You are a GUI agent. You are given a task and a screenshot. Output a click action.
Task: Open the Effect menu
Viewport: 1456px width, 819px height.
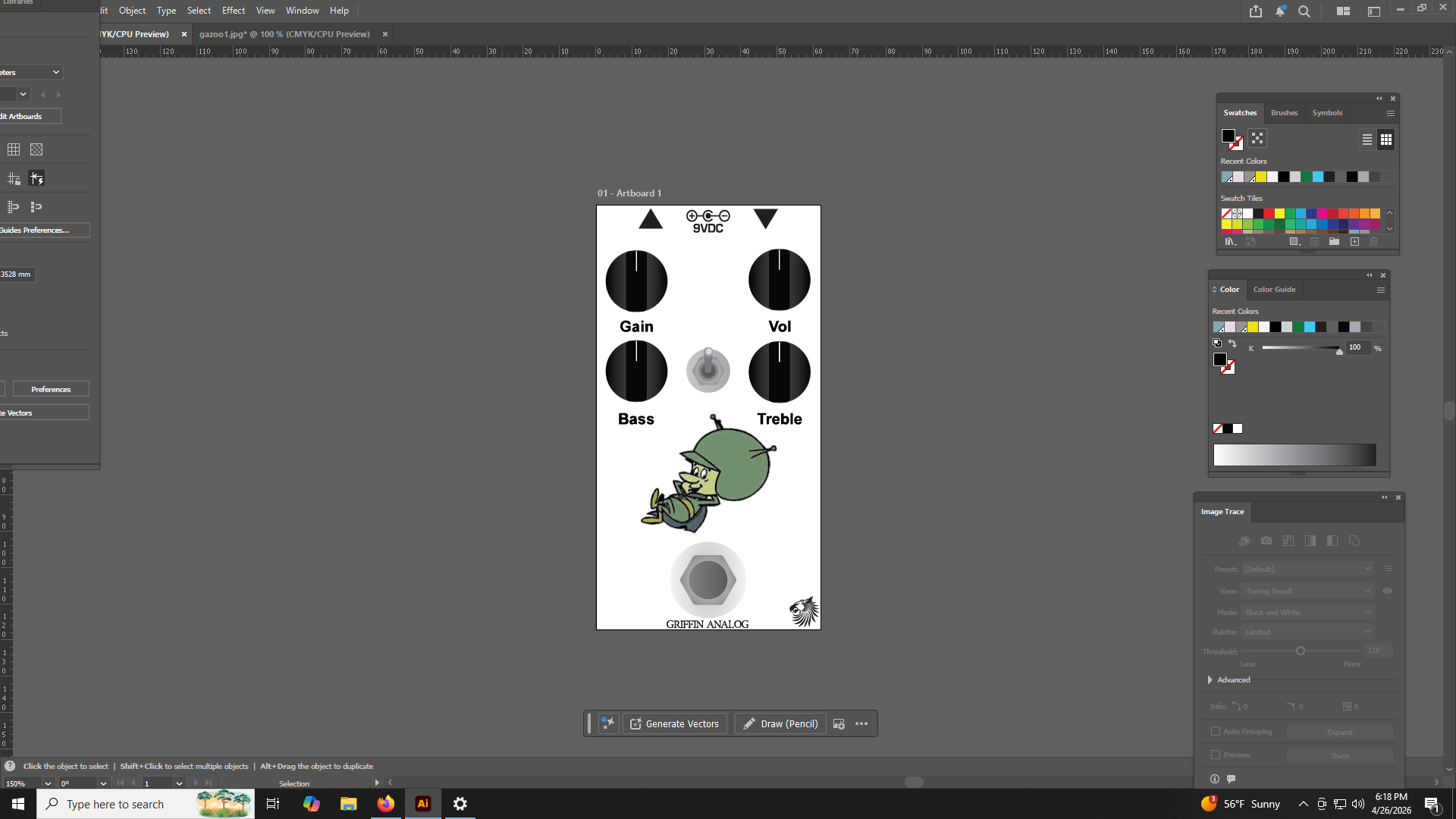[233, 11]
